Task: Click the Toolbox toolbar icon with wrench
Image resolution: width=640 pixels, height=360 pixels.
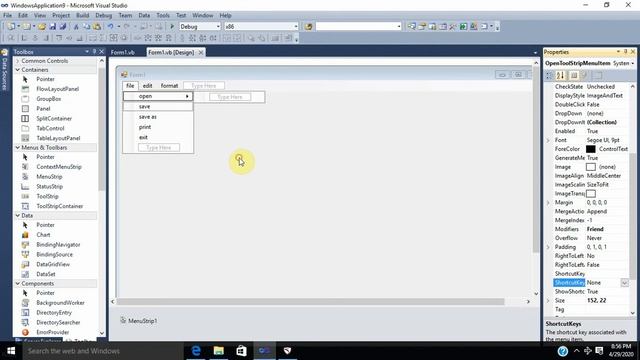Action: pos(453,27)
